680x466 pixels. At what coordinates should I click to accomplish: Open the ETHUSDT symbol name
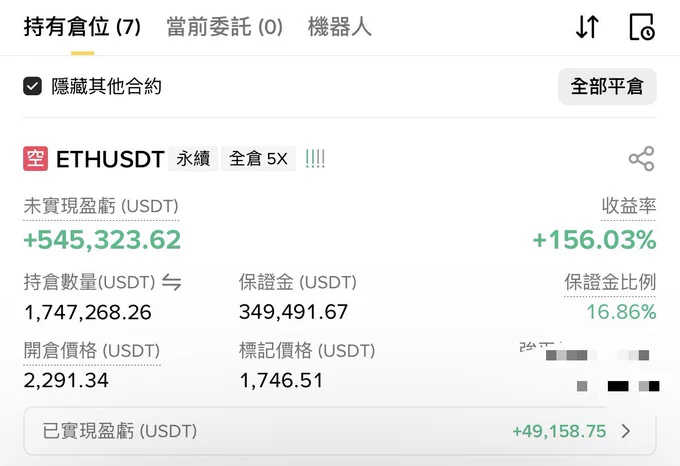tap(110, 159)
